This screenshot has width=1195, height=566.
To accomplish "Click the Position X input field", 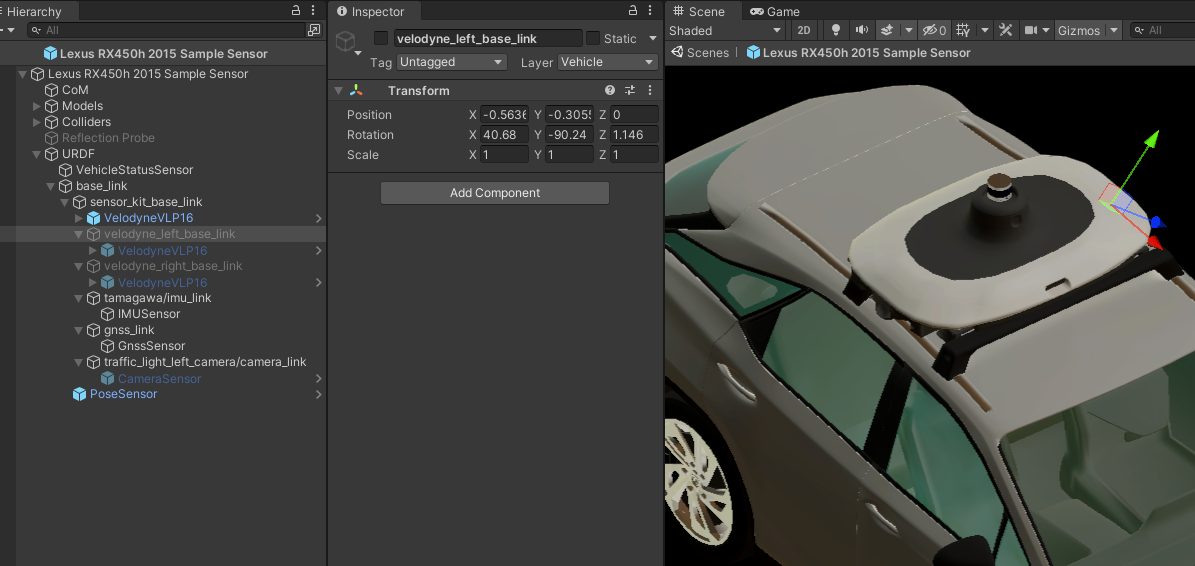I will coord(504,115).
